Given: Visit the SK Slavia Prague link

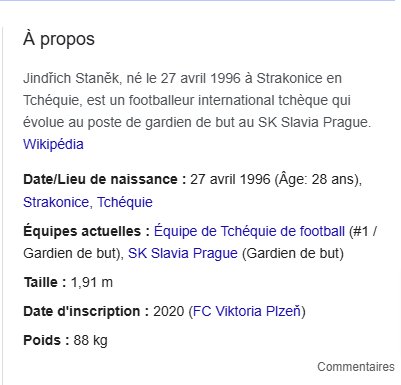Looking at the screenshot, I should click(x=183, y=253).
